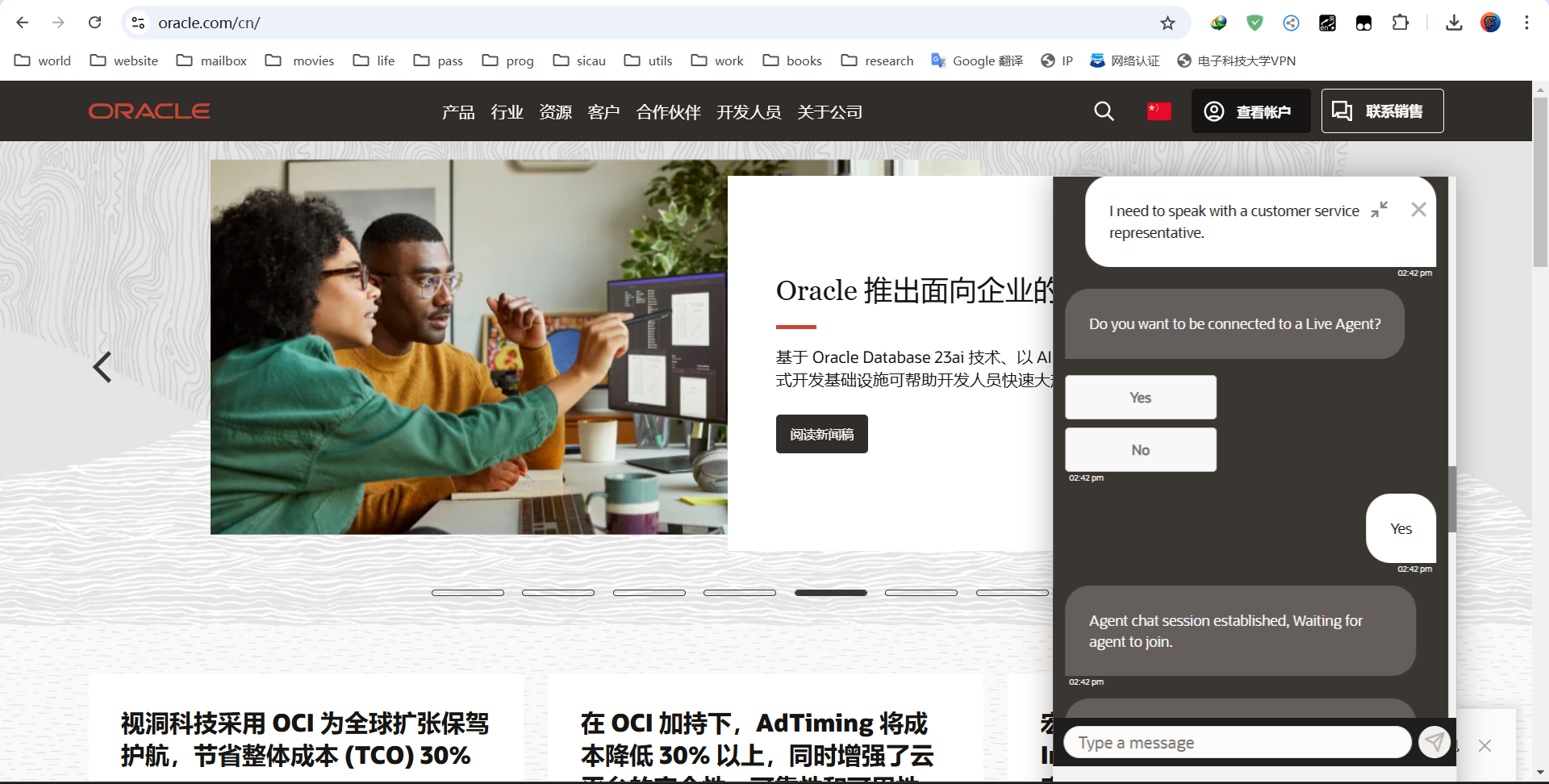Open the Google 翻译 bookmark
Screen dimensions: 1549x784
[x=977, y=60]
